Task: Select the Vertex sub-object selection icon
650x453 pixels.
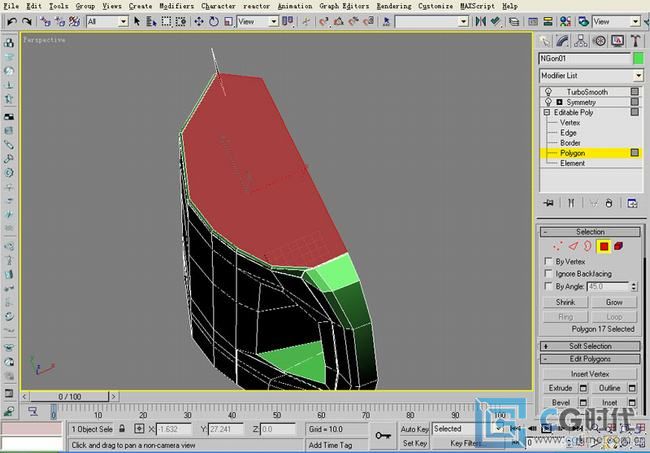Action: coord(558,247)
